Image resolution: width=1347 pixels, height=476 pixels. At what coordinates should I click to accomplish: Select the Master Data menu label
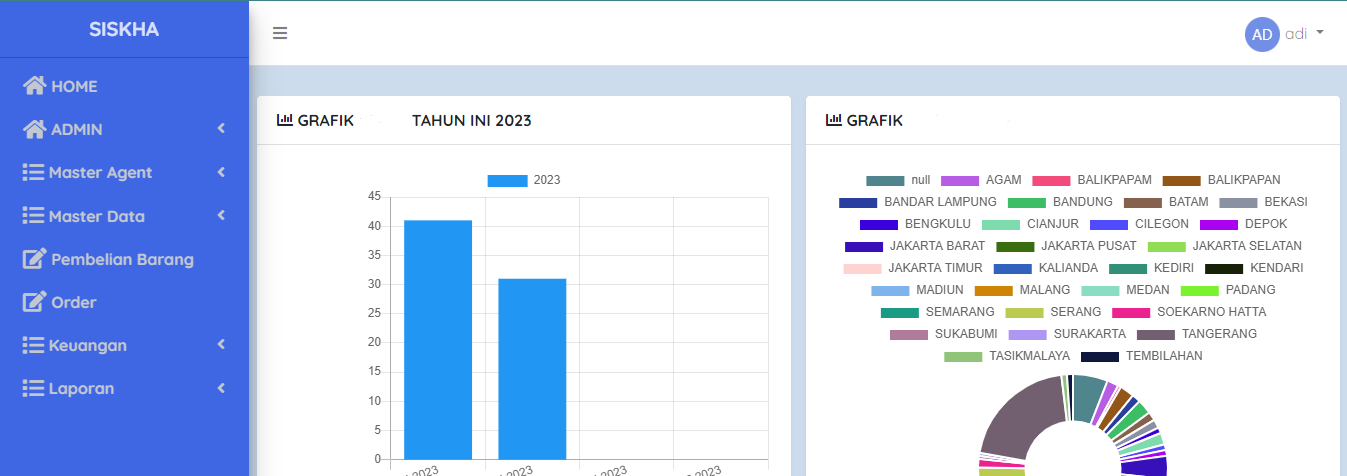coord(96,216)
